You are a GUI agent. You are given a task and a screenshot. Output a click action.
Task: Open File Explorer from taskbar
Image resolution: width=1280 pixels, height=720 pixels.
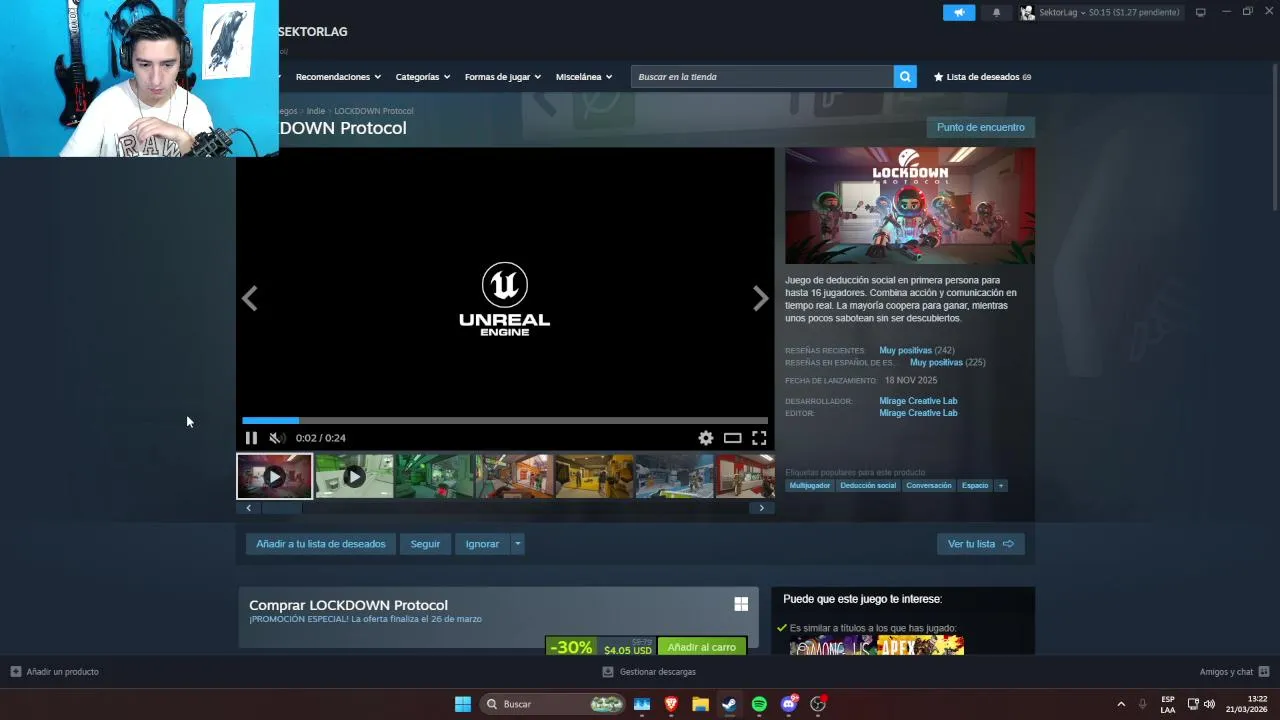pos(700,704)
